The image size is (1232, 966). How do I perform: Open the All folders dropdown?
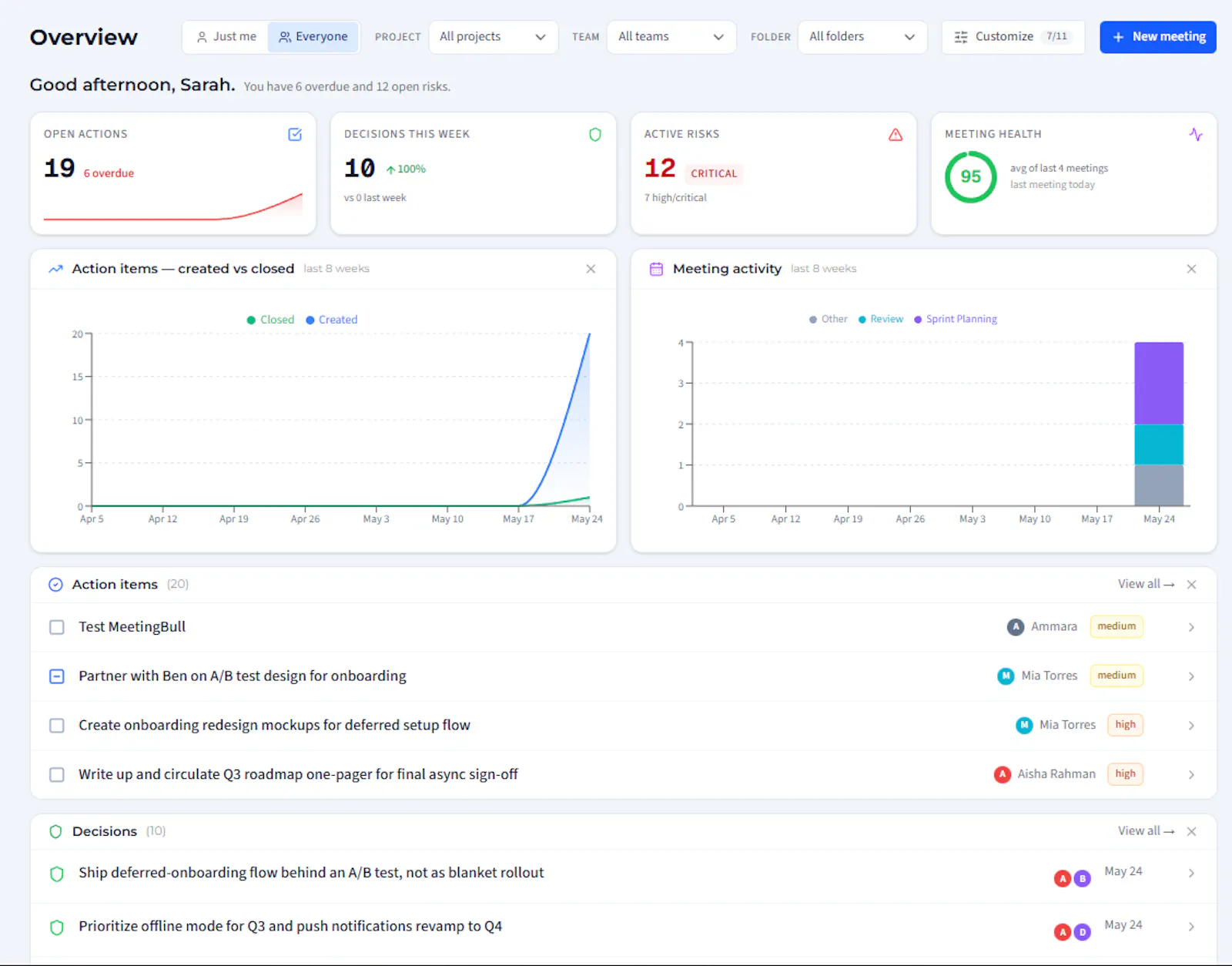pos(862,37)
